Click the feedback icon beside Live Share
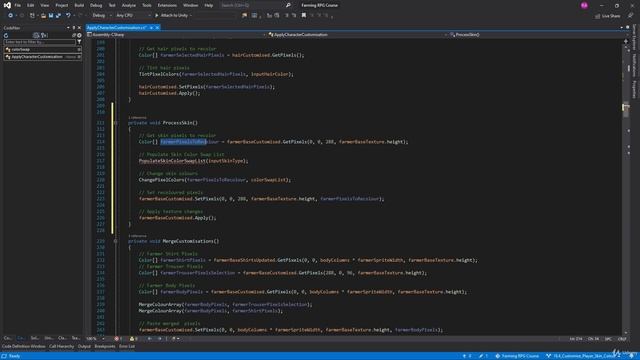Viewport: 640px width, 360px height. (631, 16)
